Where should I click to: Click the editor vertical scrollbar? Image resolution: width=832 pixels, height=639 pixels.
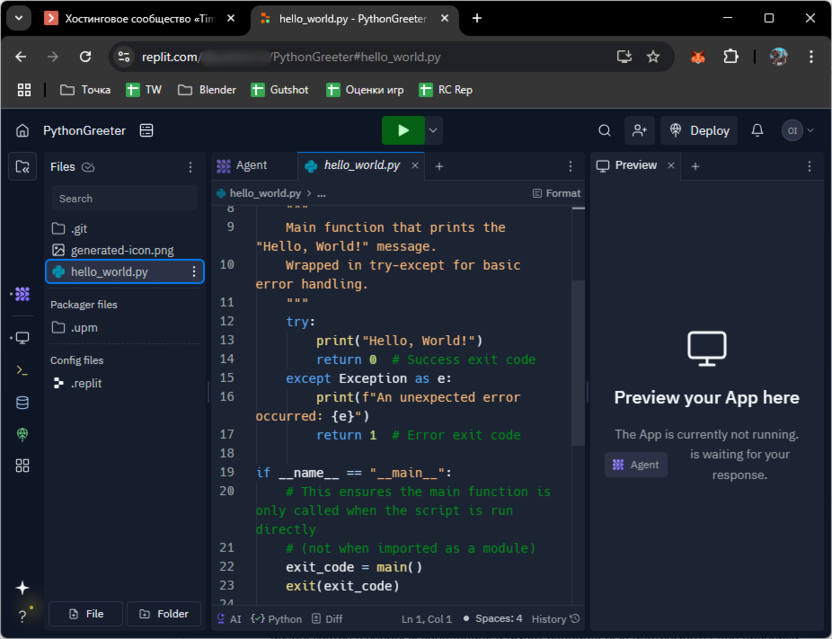(x=577, y=360)
